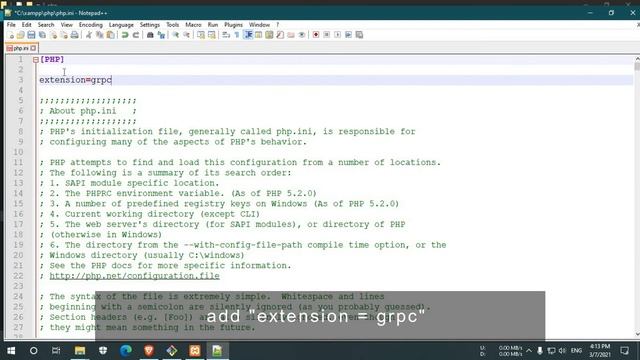Click the Paste toolbar icon
640x360 pixels.
pyautogui.click(x=110, y=35)
